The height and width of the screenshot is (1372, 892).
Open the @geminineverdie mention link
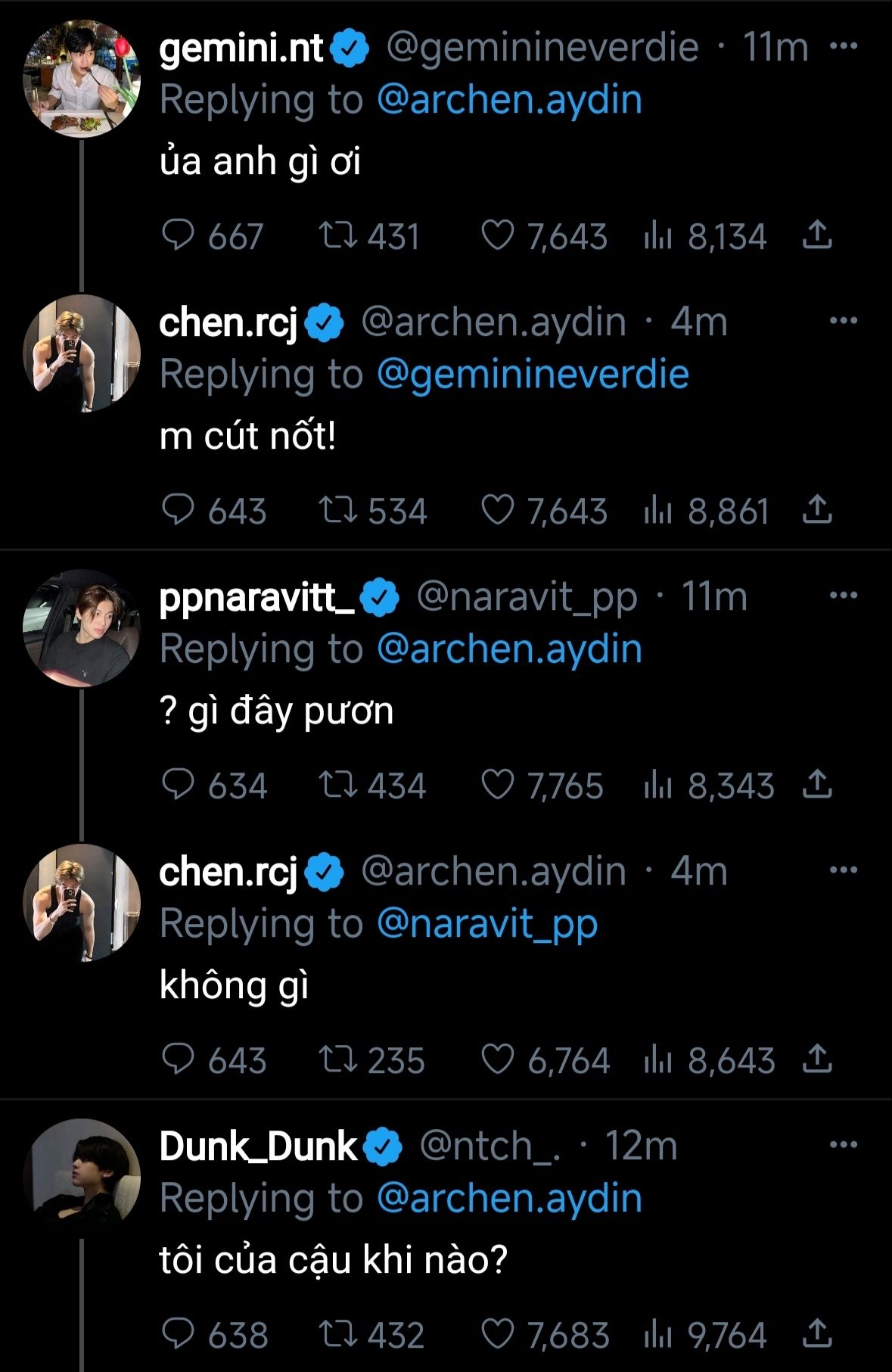[533, 375]
